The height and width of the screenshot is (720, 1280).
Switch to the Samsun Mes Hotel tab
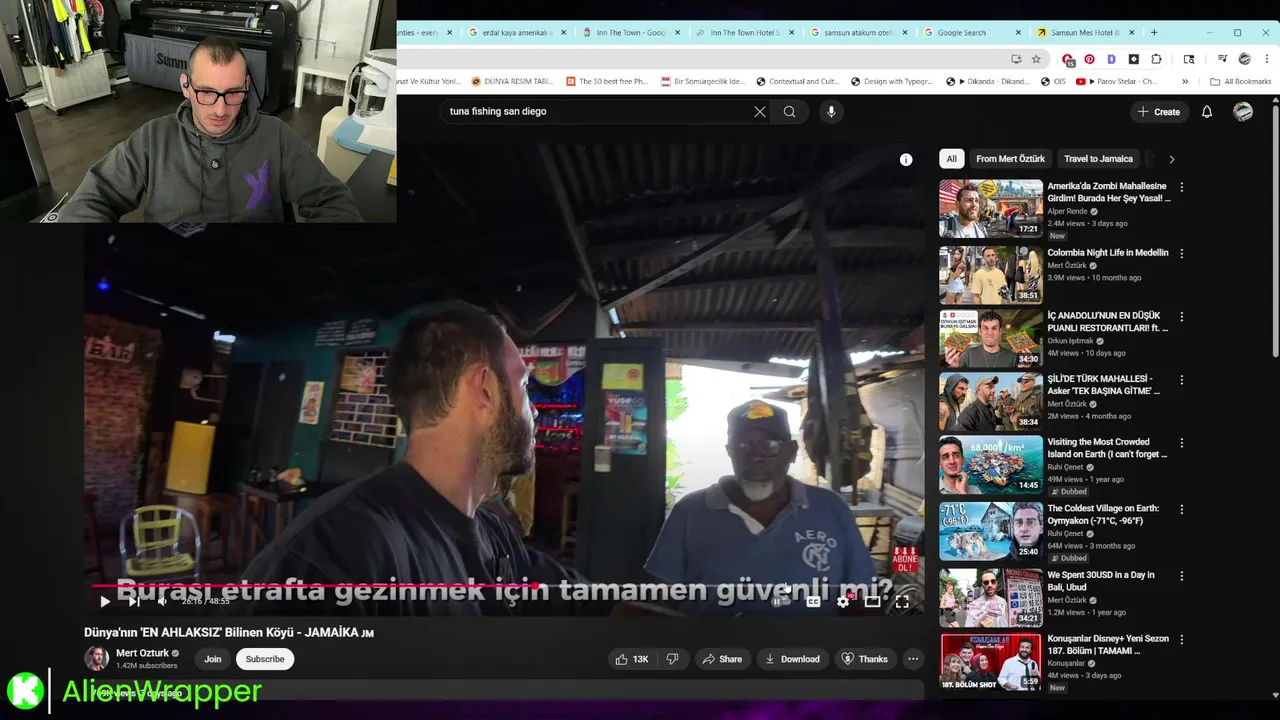pos(1086,32)
